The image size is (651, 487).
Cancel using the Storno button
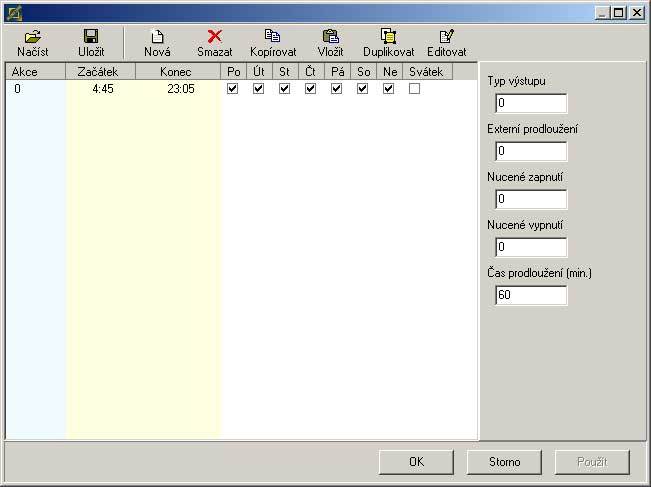tap(504, 462)
